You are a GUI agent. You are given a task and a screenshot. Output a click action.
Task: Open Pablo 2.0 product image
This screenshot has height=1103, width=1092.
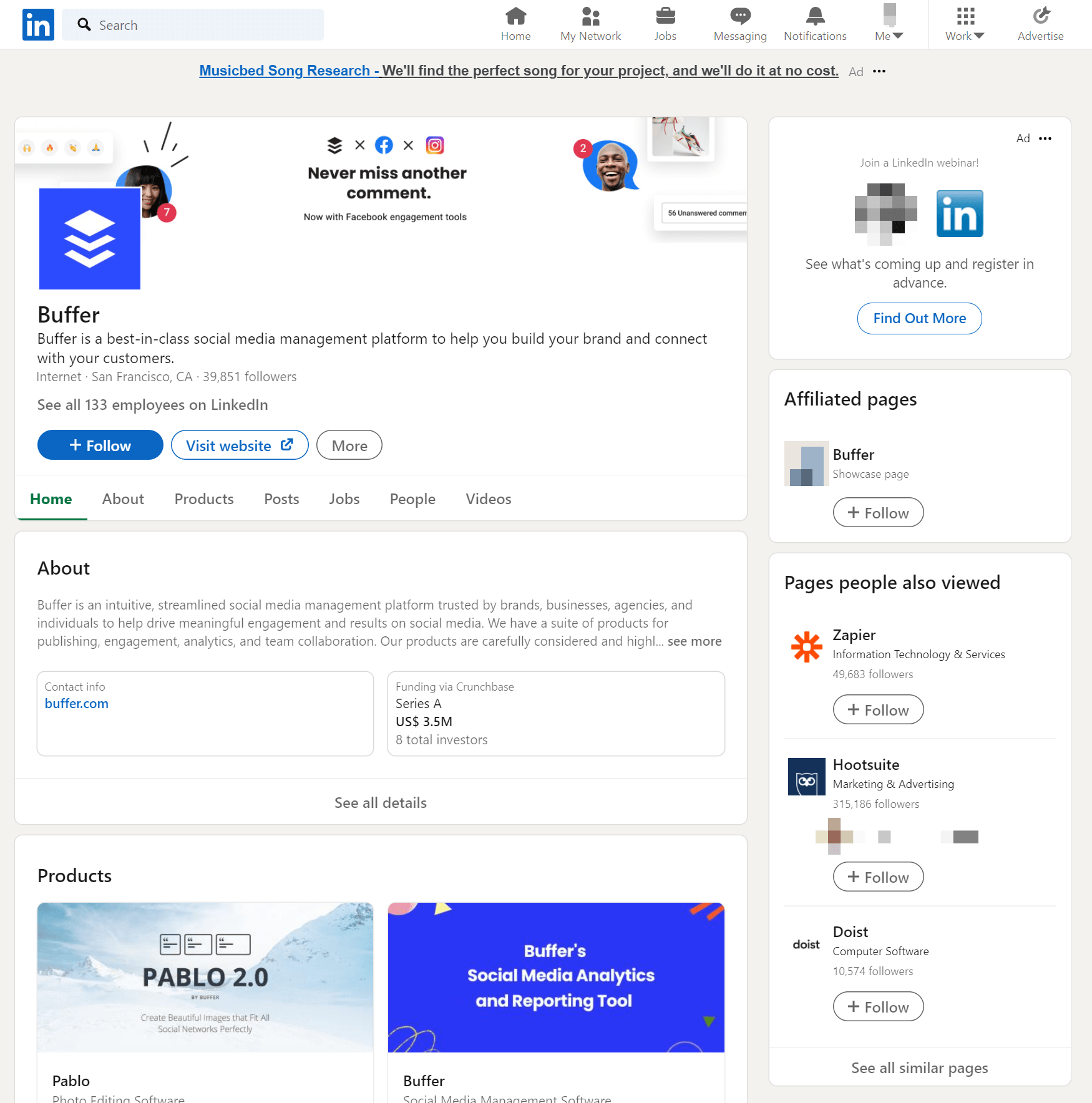click(x=205, y=977)
